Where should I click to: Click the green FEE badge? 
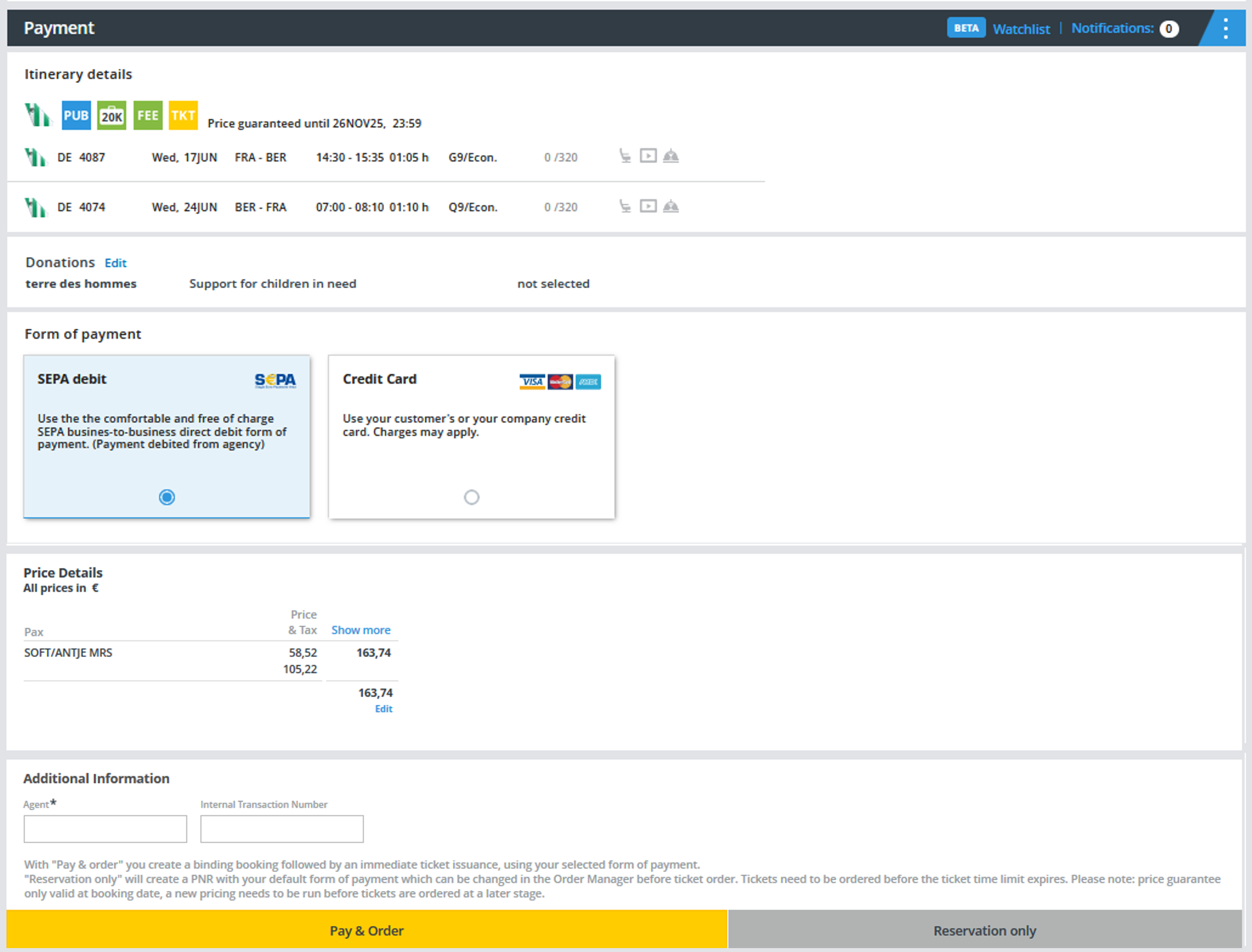148,116
